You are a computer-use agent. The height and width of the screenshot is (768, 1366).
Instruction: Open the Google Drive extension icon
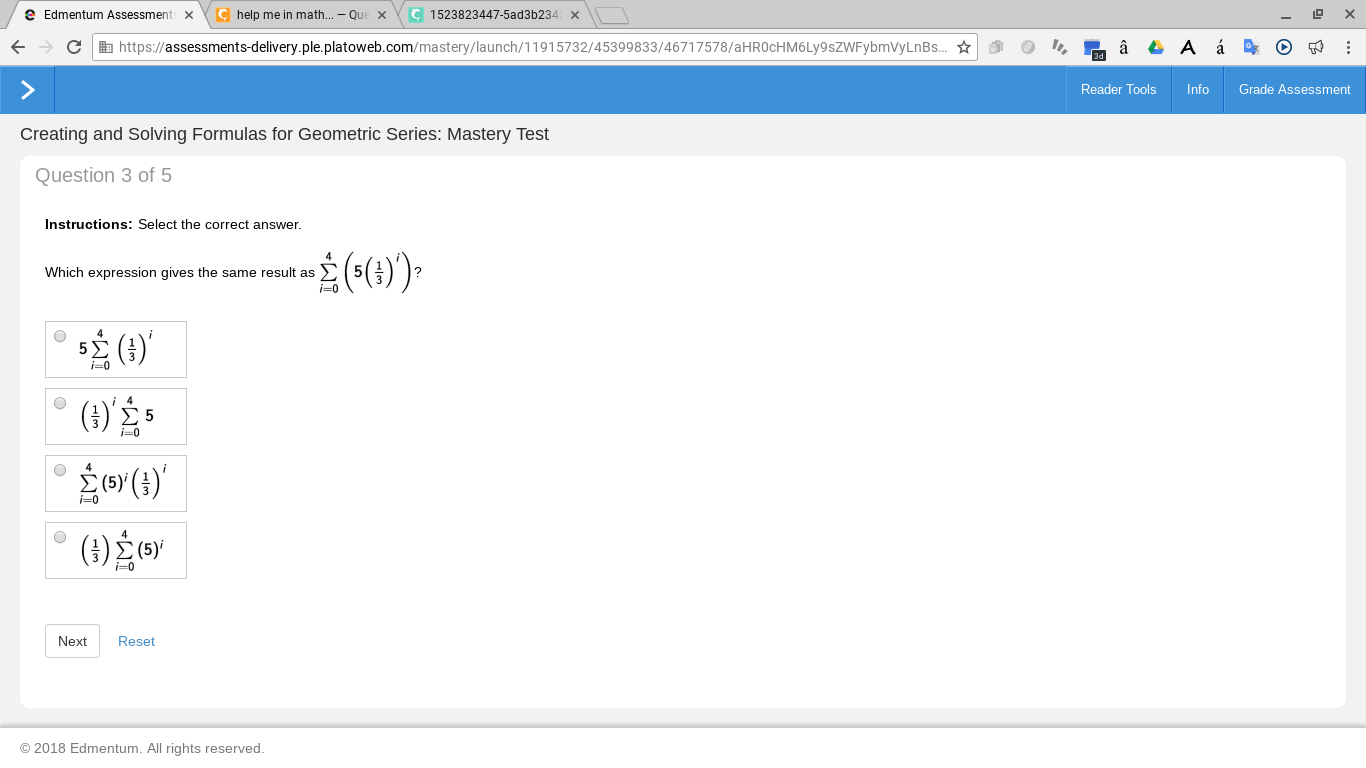[x=1156, y=47]
